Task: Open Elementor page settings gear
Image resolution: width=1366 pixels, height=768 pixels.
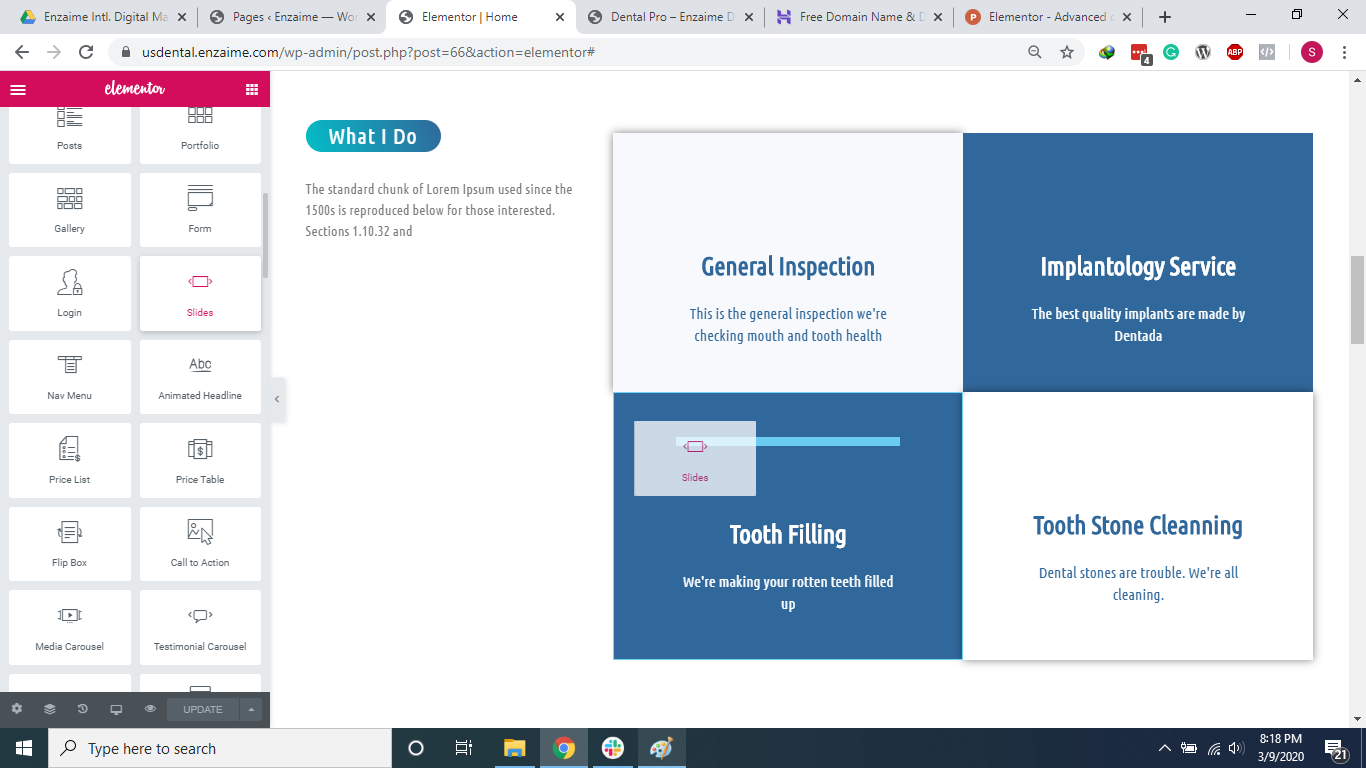Action: 18,708
